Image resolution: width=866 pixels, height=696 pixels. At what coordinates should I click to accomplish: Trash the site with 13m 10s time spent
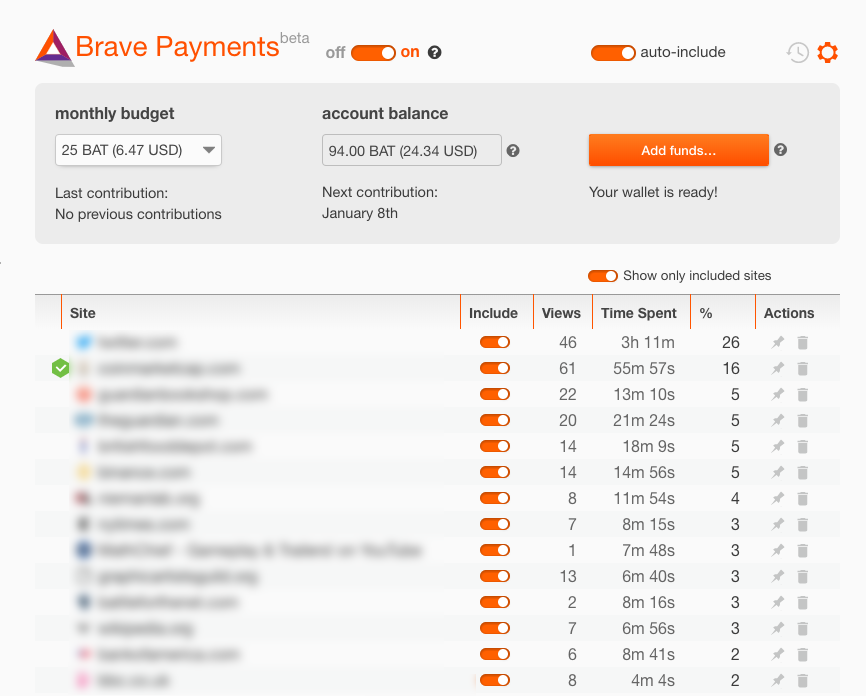pyautogui.click(x=802, y=394)
